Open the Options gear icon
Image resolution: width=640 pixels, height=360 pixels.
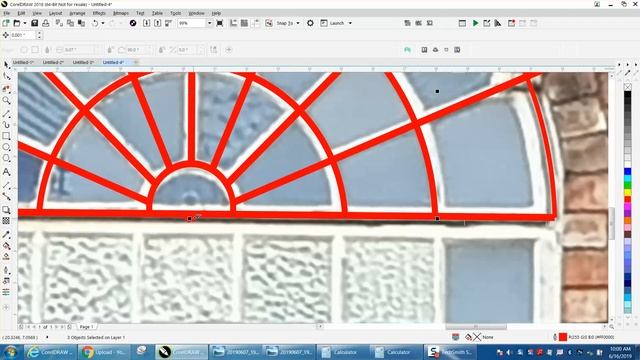coord(310,23)
